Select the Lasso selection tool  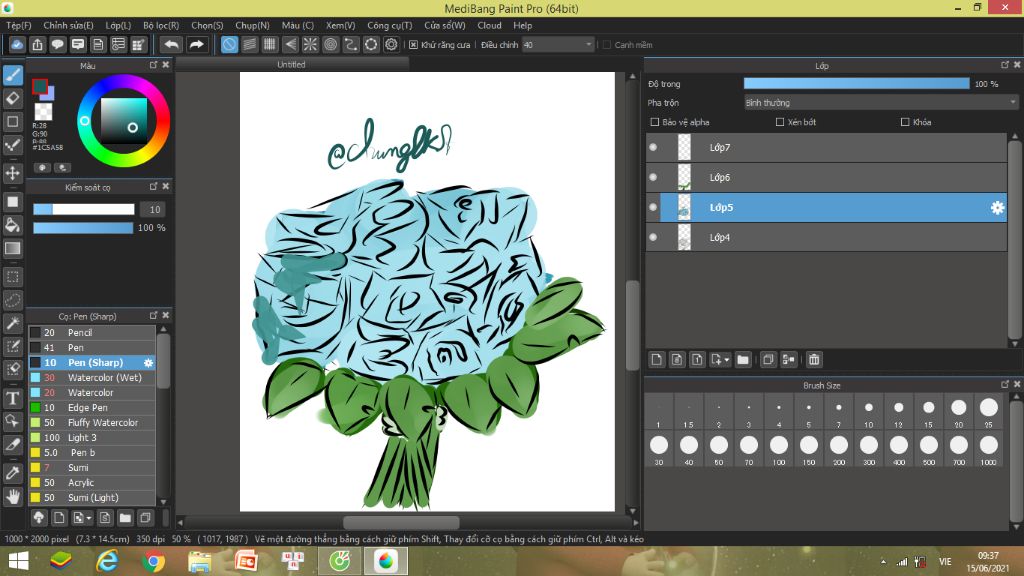(x=12, y=300)
